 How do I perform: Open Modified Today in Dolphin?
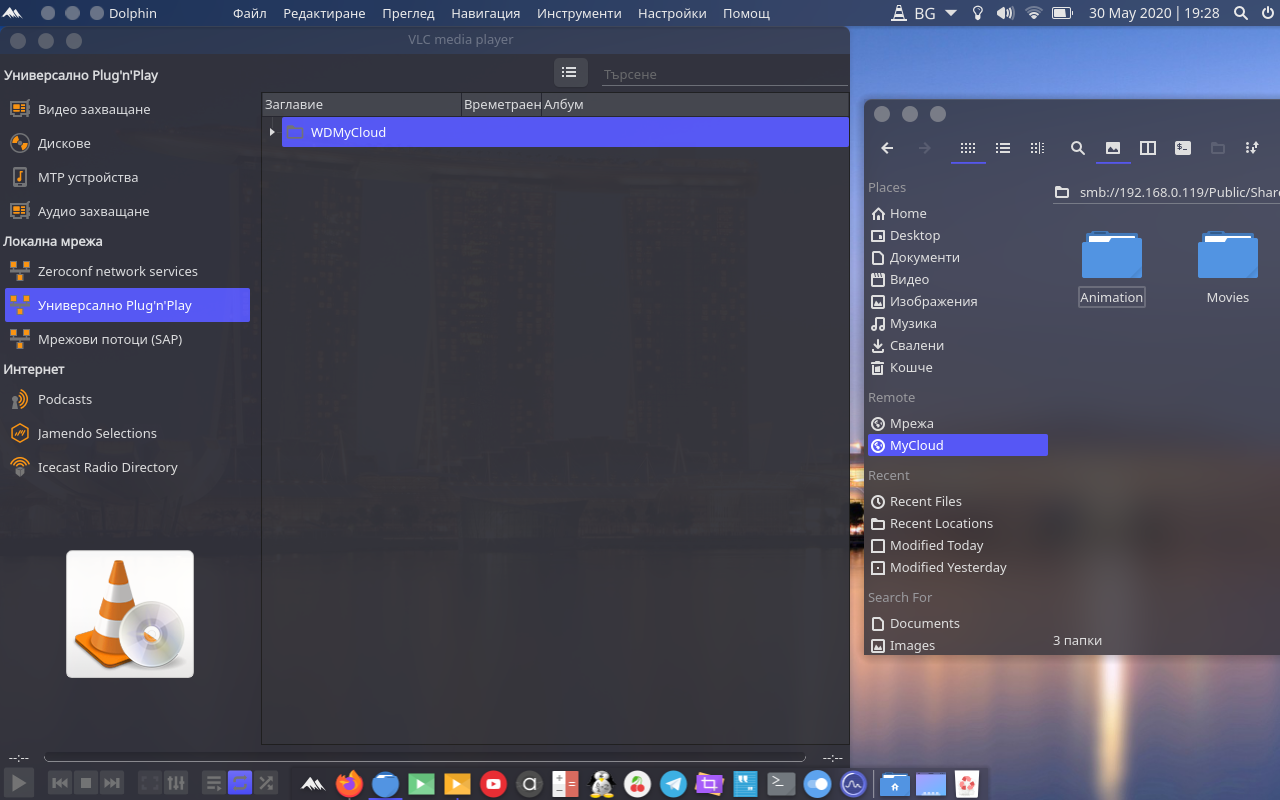click(958, 545)
